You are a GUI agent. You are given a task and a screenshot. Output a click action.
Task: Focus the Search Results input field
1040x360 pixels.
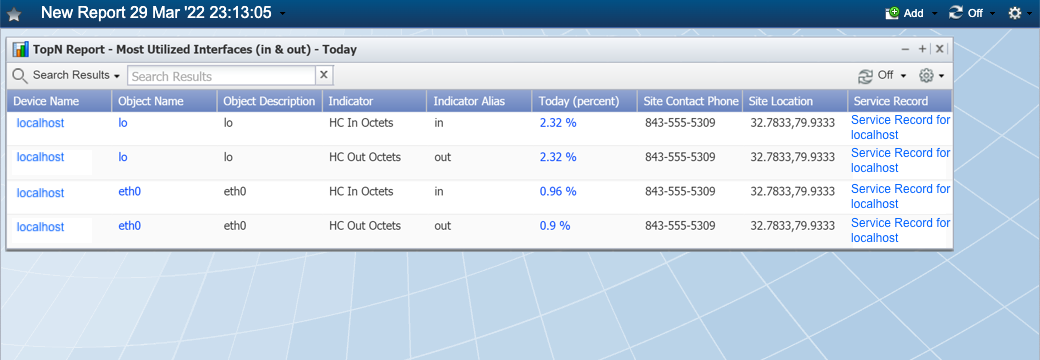click(222, 76)
